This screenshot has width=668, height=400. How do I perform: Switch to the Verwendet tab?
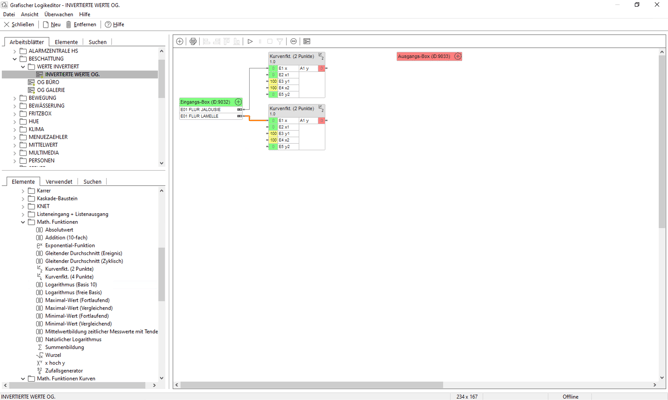(x=59, y=181)
